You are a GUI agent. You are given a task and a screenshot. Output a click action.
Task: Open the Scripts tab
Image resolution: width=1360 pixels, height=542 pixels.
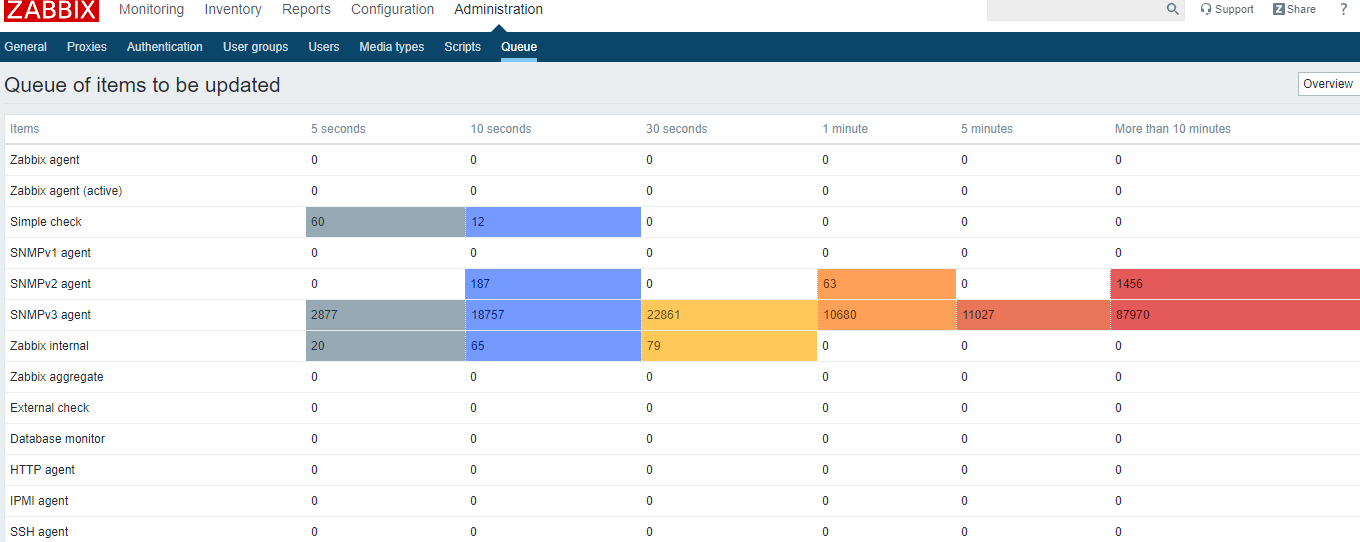(462, 47)
